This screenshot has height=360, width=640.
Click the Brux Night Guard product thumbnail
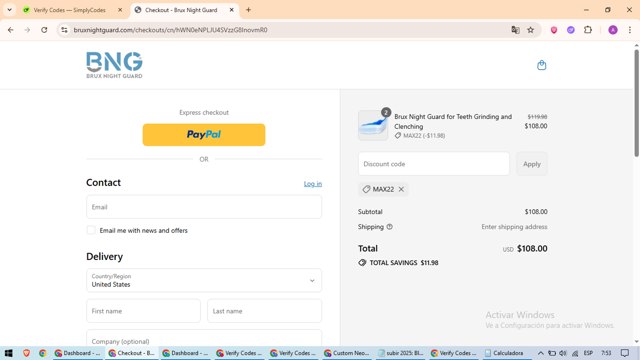[373, 125]
